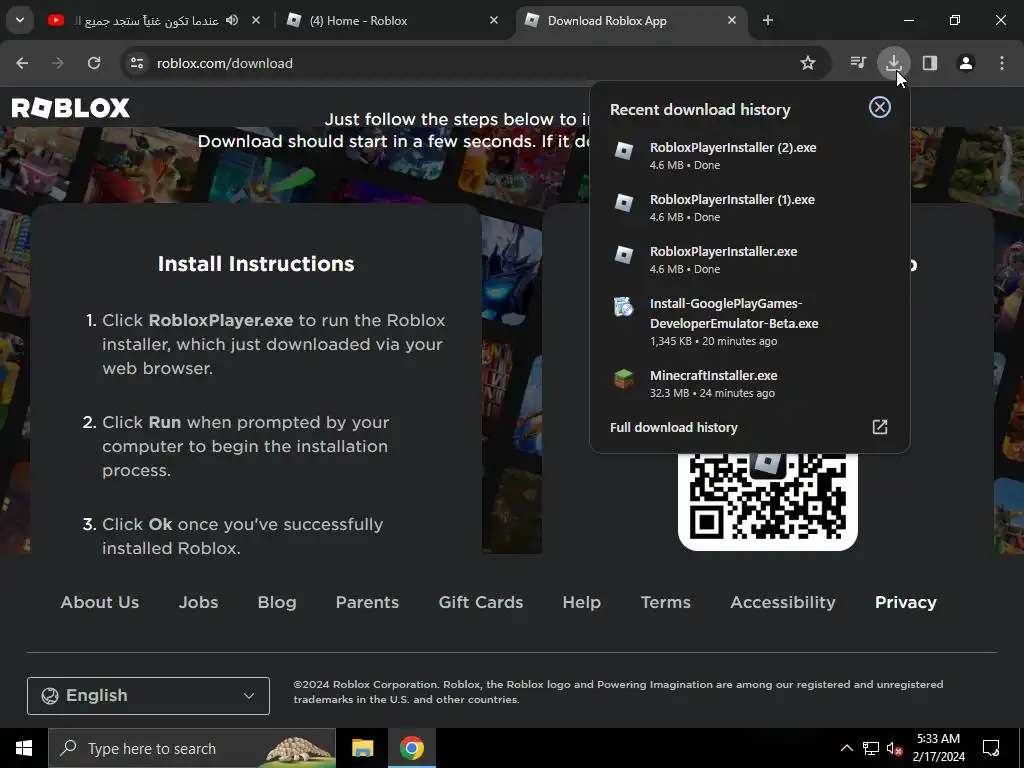Open Full download history link
Image resolution: width=1024 pixels, height=768 pixels.
tap(673, 428)
